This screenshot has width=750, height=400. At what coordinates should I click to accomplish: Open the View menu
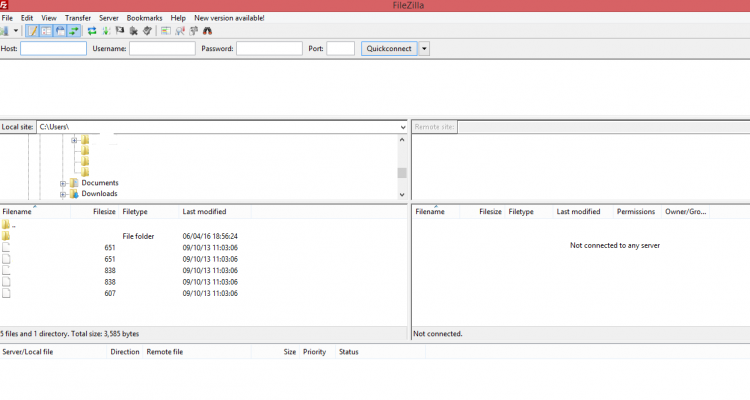(x=49, y=18)
